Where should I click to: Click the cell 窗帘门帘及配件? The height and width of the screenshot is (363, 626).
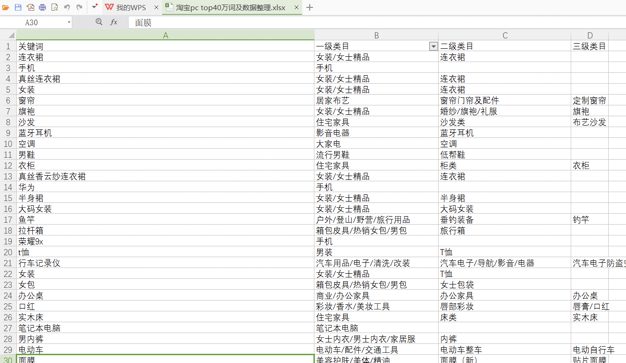point(505,100)
